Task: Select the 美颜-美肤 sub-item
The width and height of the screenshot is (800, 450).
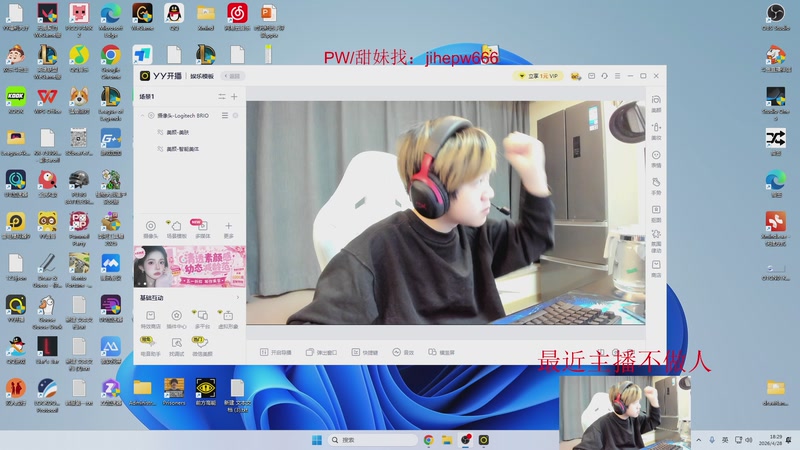Action: click(178, 132)
